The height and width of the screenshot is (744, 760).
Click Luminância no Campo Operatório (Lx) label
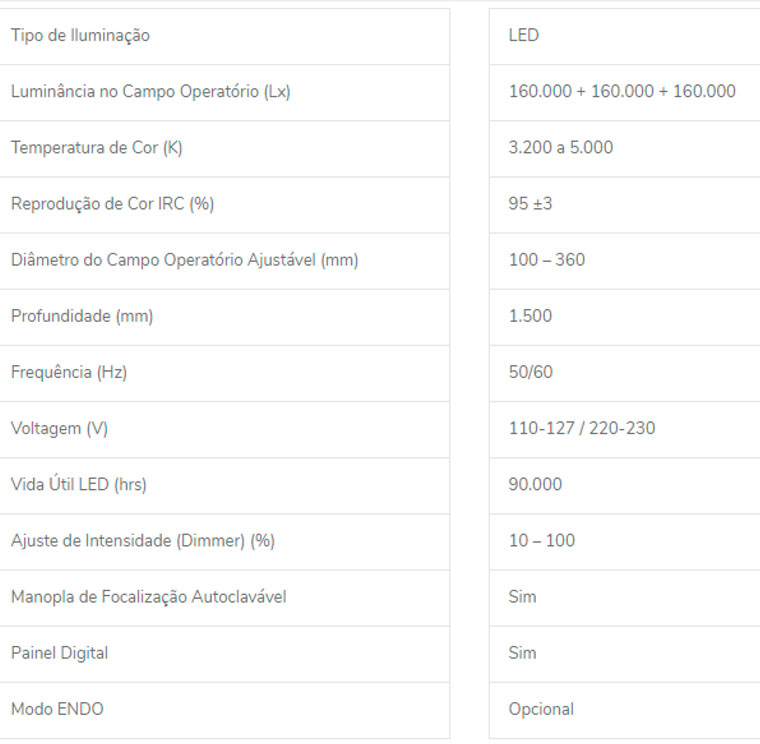coord(151,92)
